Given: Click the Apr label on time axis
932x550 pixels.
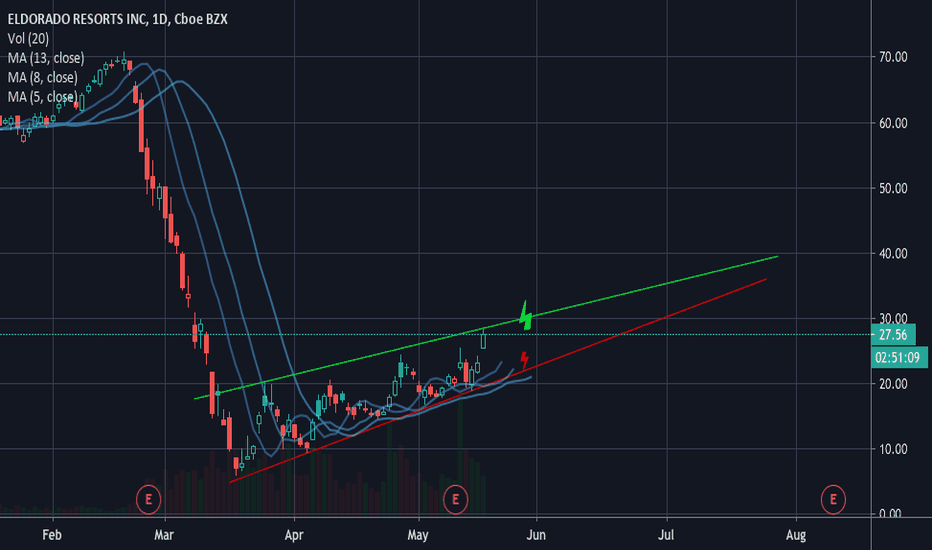Looking at the screenshot, I should 294,535.
